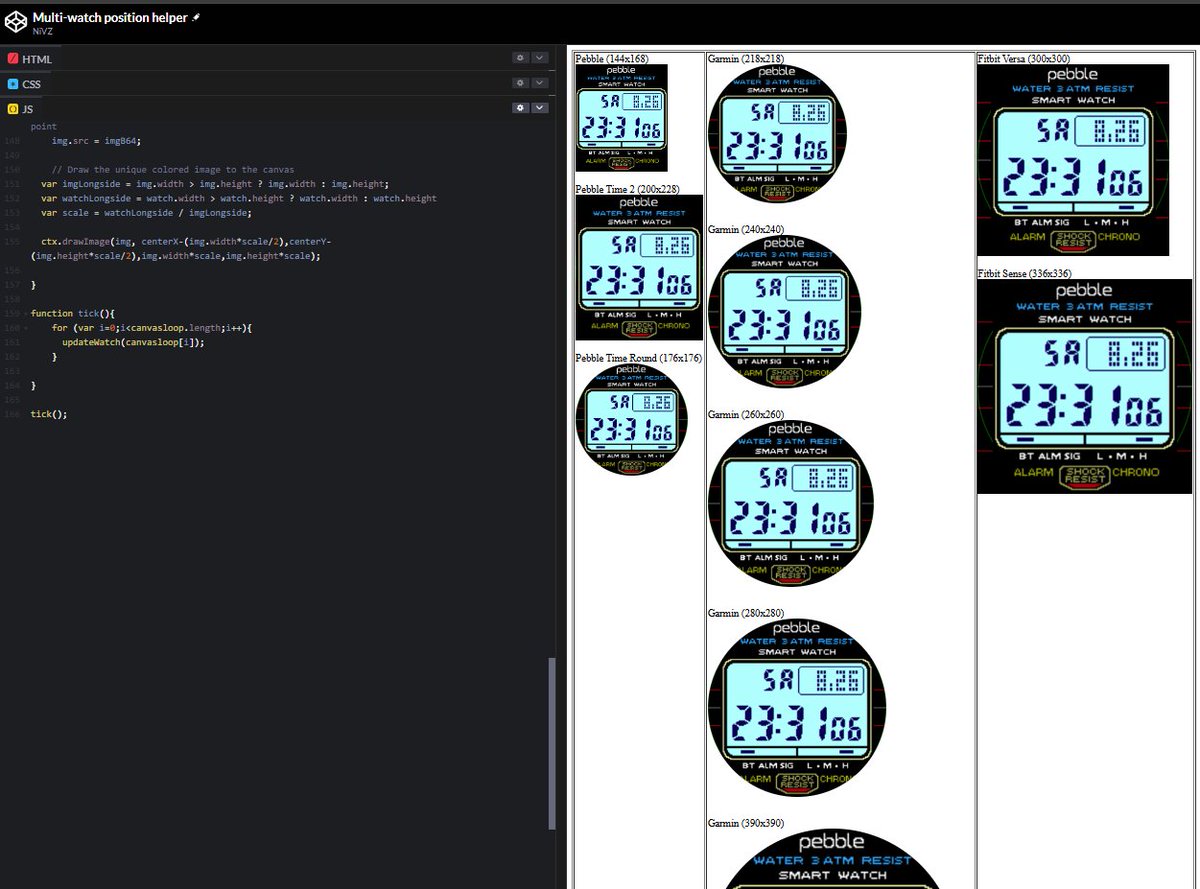
Task: Click the divider handle between editor and preview
Action: pos(562,466)
